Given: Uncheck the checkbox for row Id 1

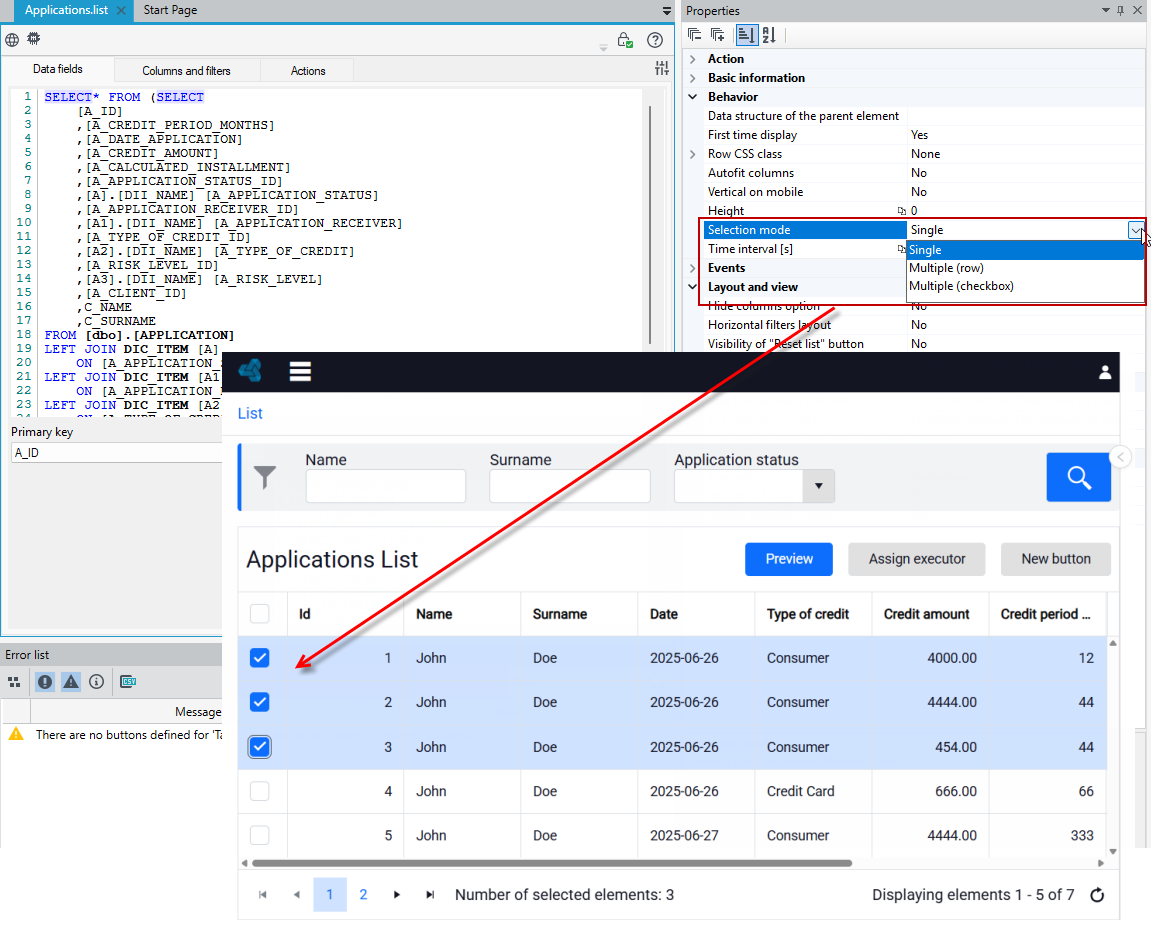Looking at the screenshot, I should [259, 658].
